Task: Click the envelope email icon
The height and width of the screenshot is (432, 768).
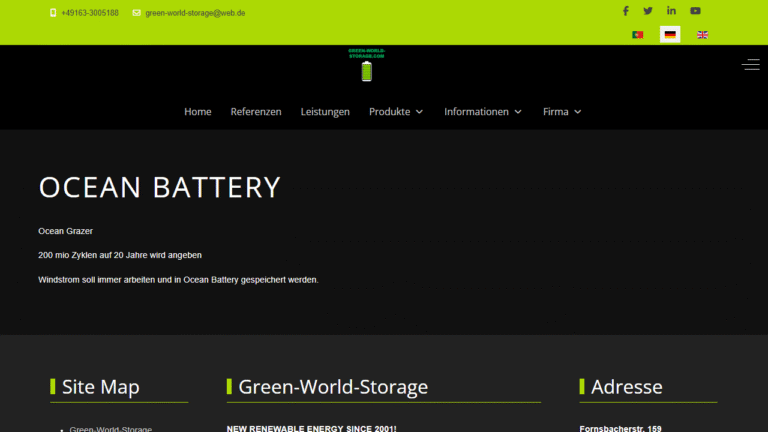Action: tap(137, 13)
